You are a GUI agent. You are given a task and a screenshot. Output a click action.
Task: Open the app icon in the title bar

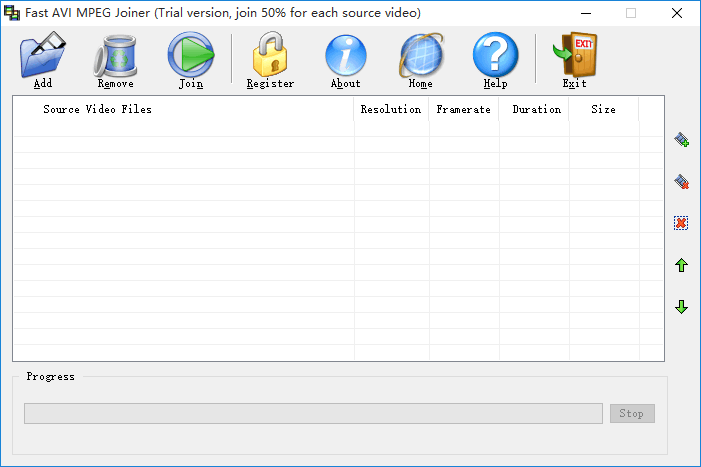(12, 13)
